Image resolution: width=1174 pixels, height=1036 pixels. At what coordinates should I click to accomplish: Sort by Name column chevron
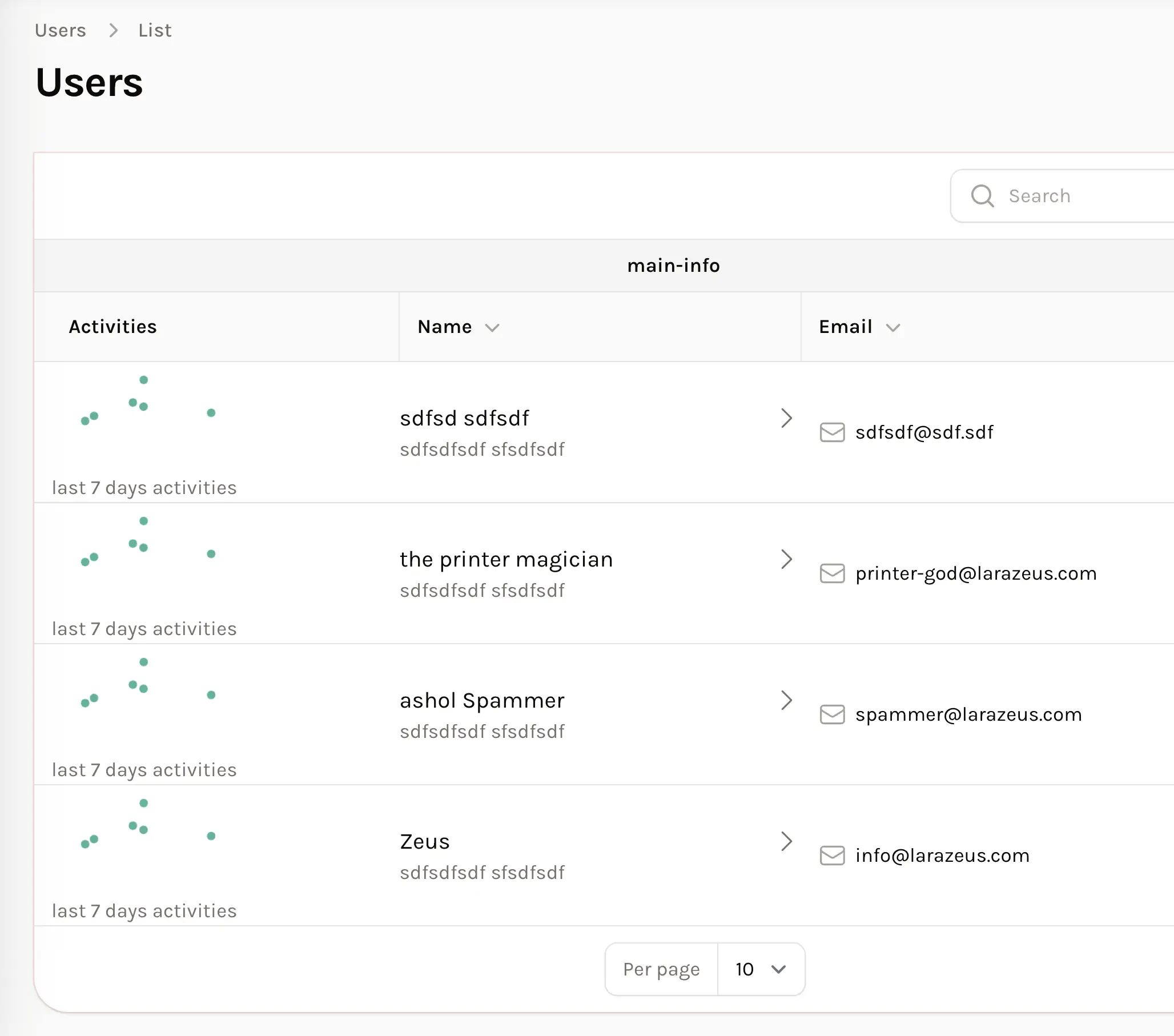[x=492, y=328]
